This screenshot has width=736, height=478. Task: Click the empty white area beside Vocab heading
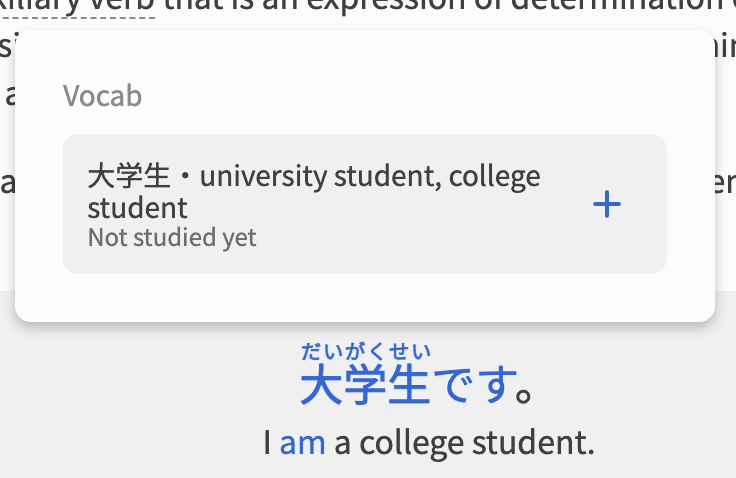coord(399,96)
